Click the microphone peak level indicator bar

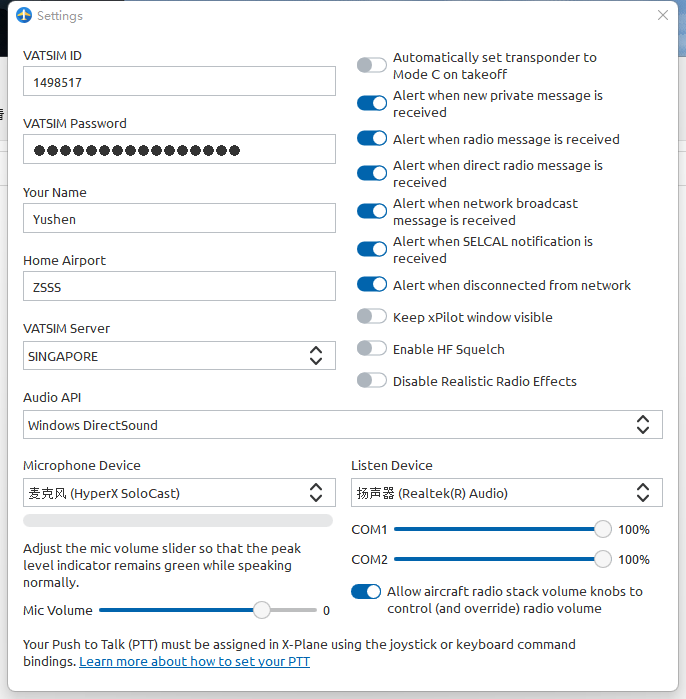[x=178, y=521]
